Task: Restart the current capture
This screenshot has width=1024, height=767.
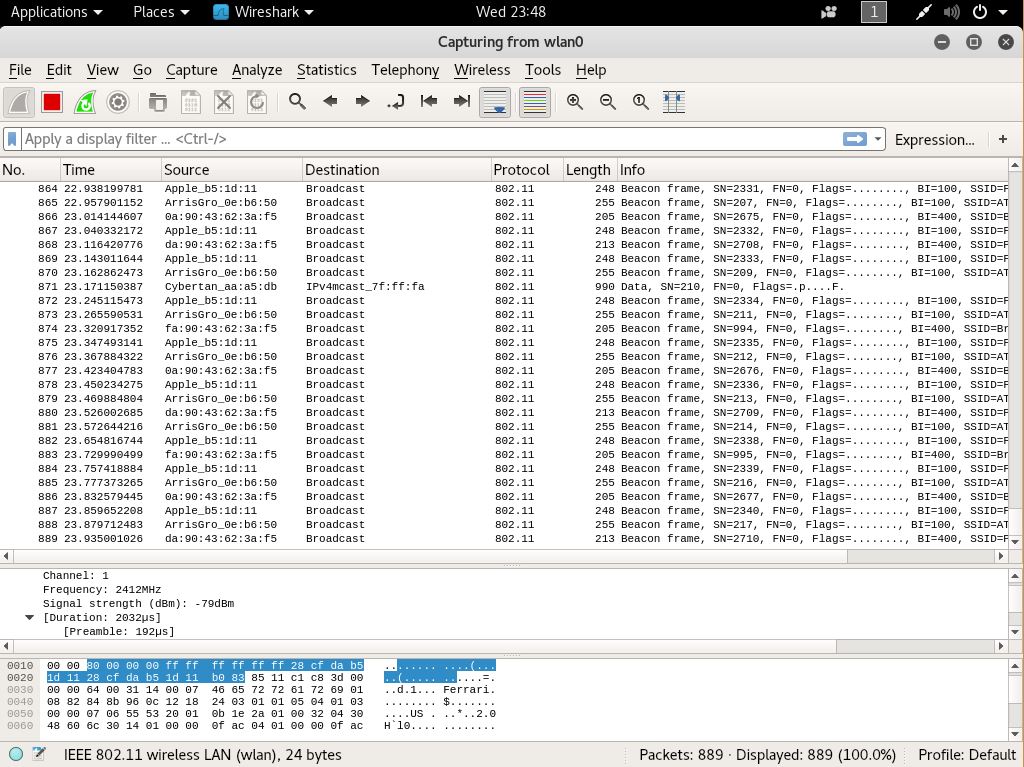Action: (85, 102)
